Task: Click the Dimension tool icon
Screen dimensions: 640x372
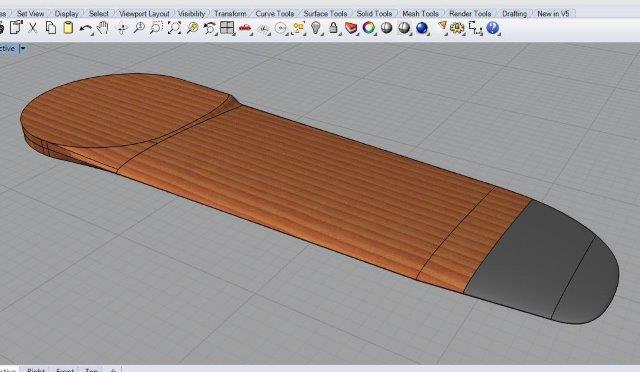Action: [x=475, y=28]
